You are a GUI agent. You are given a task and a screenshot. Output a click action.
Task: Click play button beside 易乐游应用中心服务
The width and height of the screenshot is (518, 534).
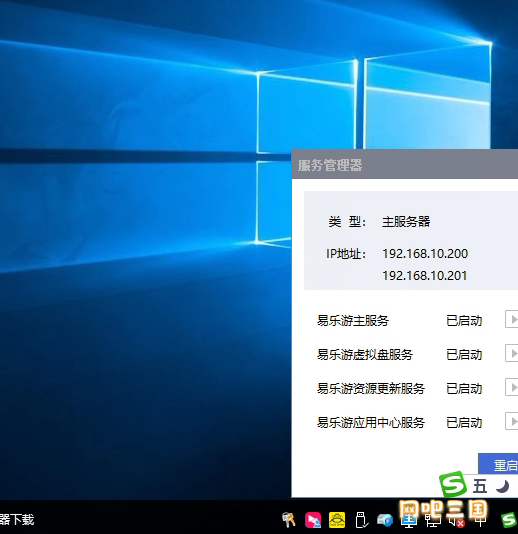[x=512, y=422]
